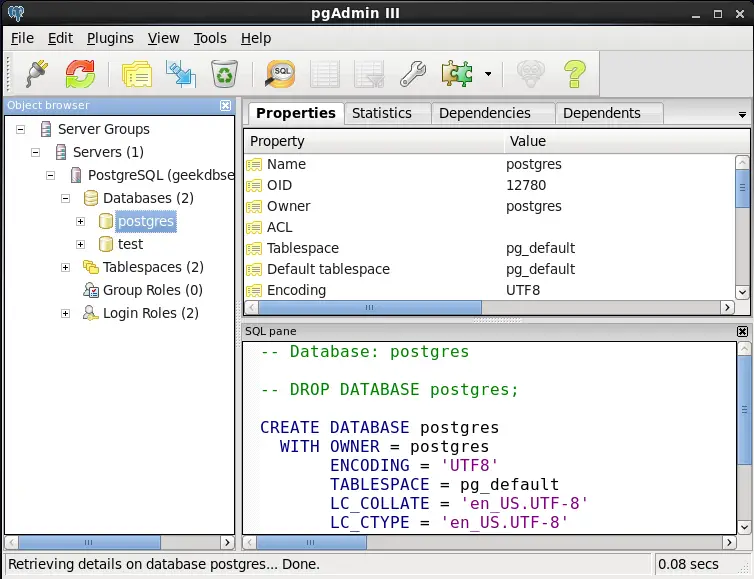Click properties horizontal scrollbar right arrow
754x579 pixels.
pos(727,307)
